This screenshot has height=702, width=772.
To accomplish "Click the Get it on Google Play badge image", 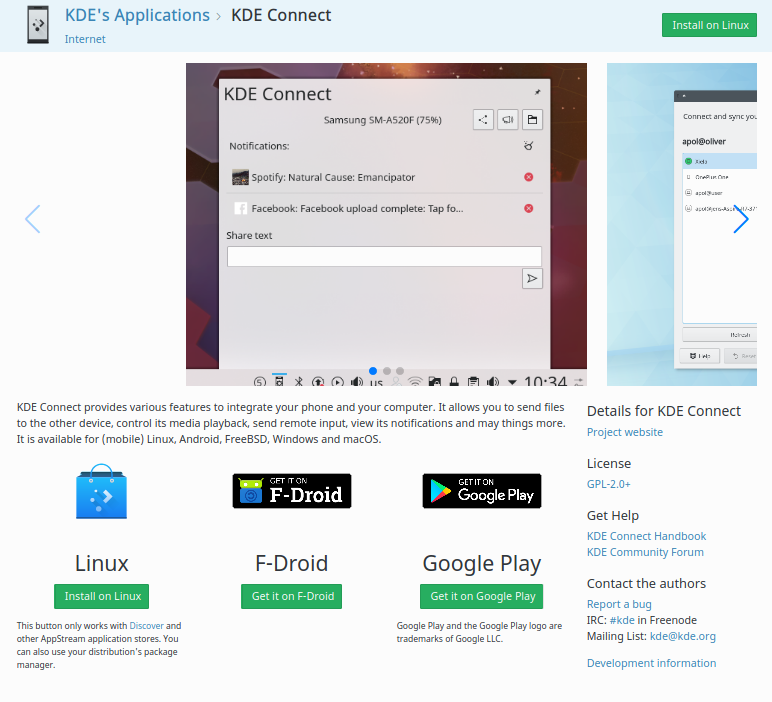I will pos(482,491).
